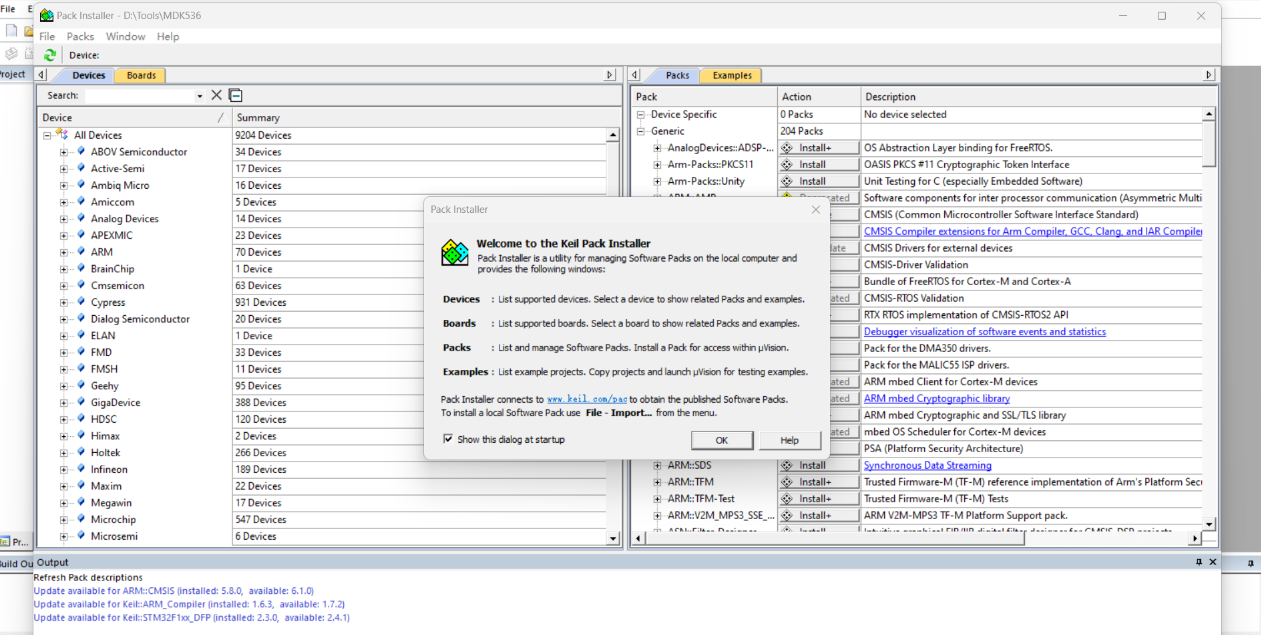Collapse the Generic packs node
Image resolution: width=1261 pixels, height=635 pixels.
click(641, 131)
